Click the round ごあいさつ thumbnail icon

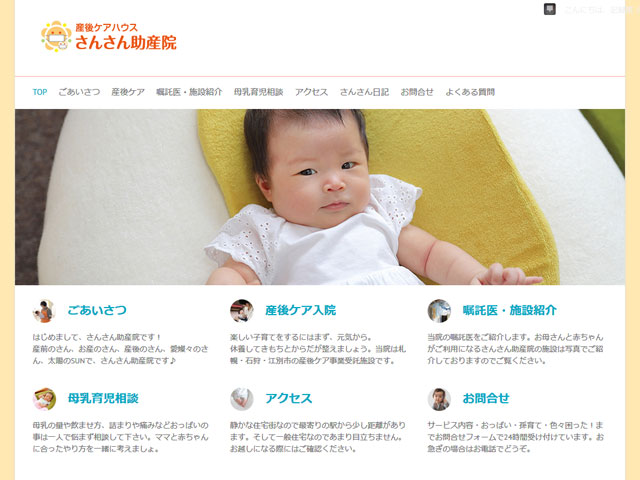[x=44, y=311]
